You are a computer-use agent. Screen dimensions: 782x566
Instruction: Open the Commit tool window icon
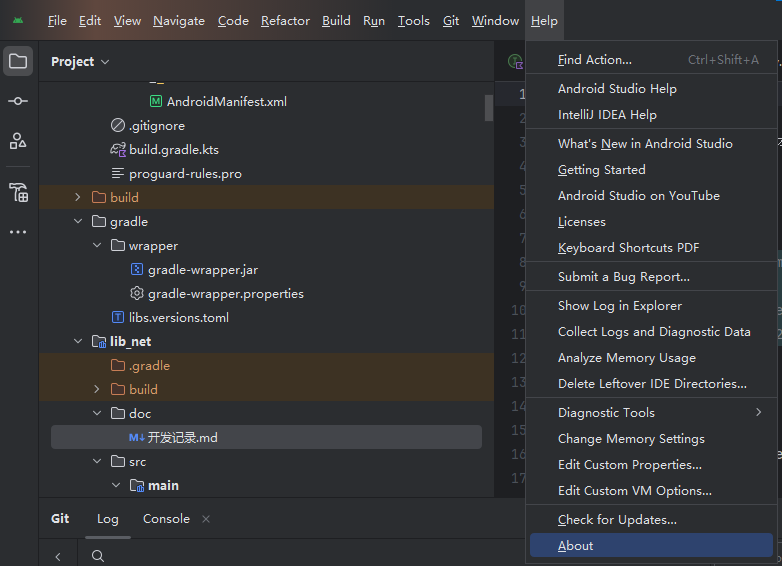point(18,101)
